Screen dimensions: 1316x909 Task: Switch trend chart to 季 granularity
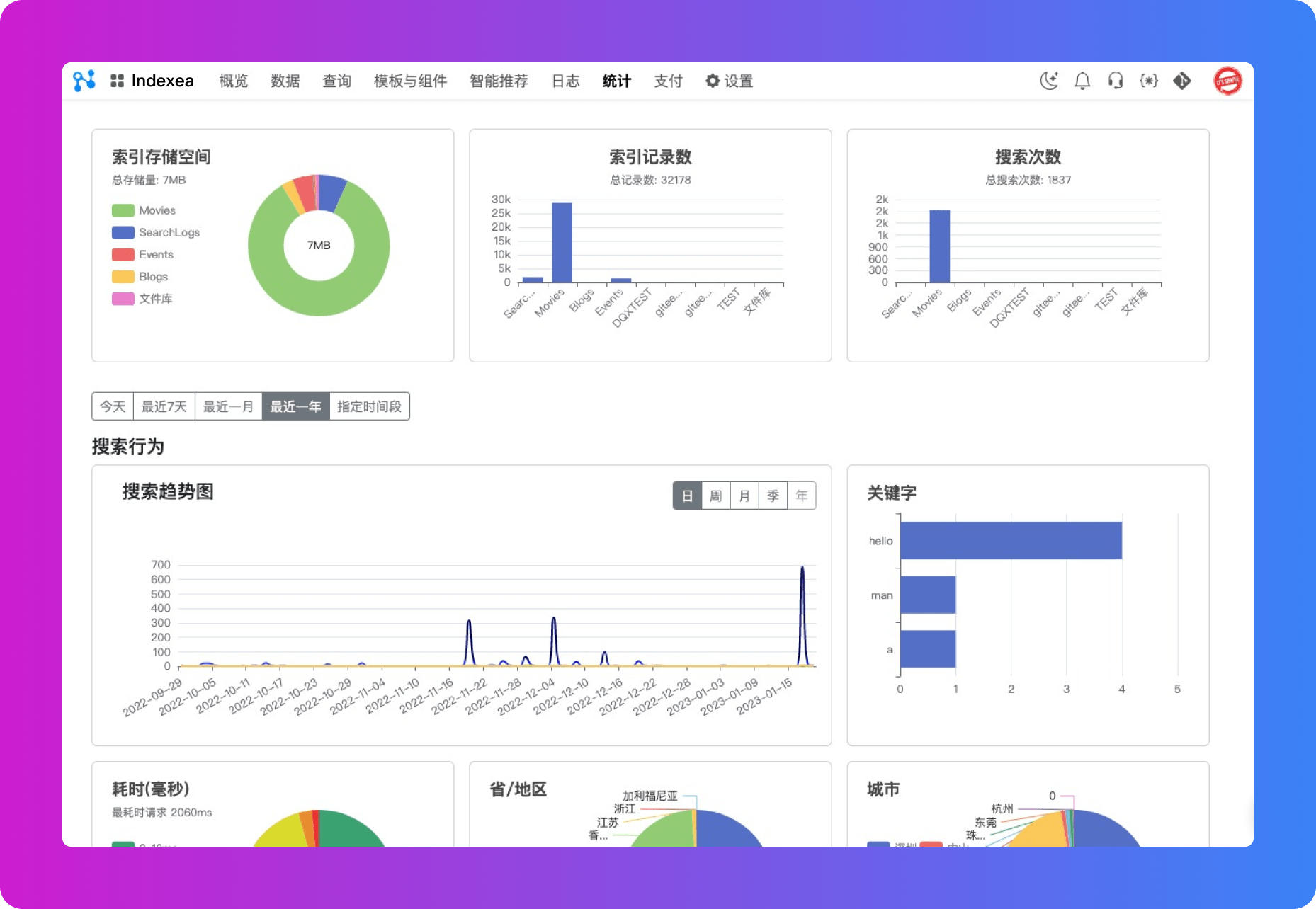tap(773, 496)
